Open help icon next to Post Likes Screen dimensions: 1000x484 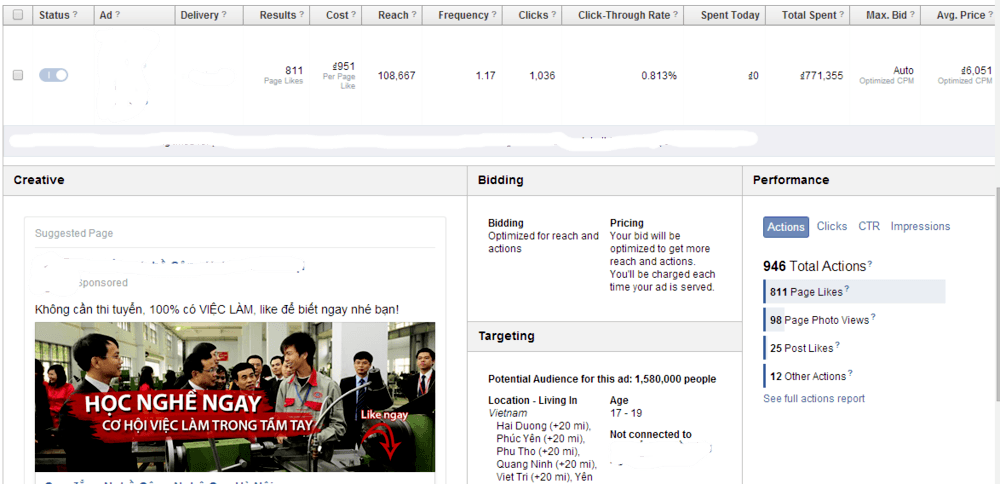[837, 346]
